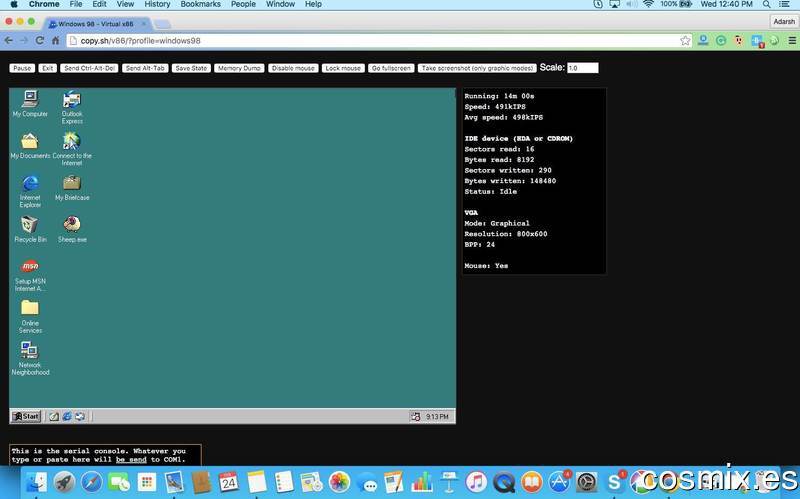Image resolution: width=800 pixels, height=499 pixels.
Task: Click Task Scheduler tray icon
Action: click(x=416, y=417)
